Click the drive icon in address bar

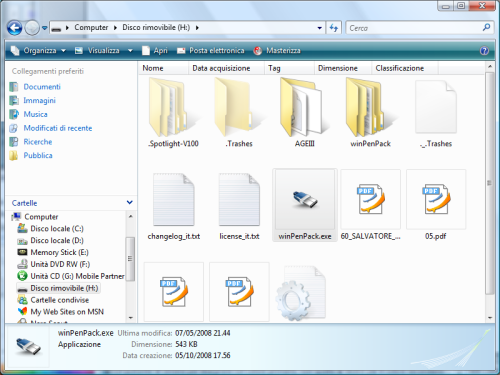56,29
